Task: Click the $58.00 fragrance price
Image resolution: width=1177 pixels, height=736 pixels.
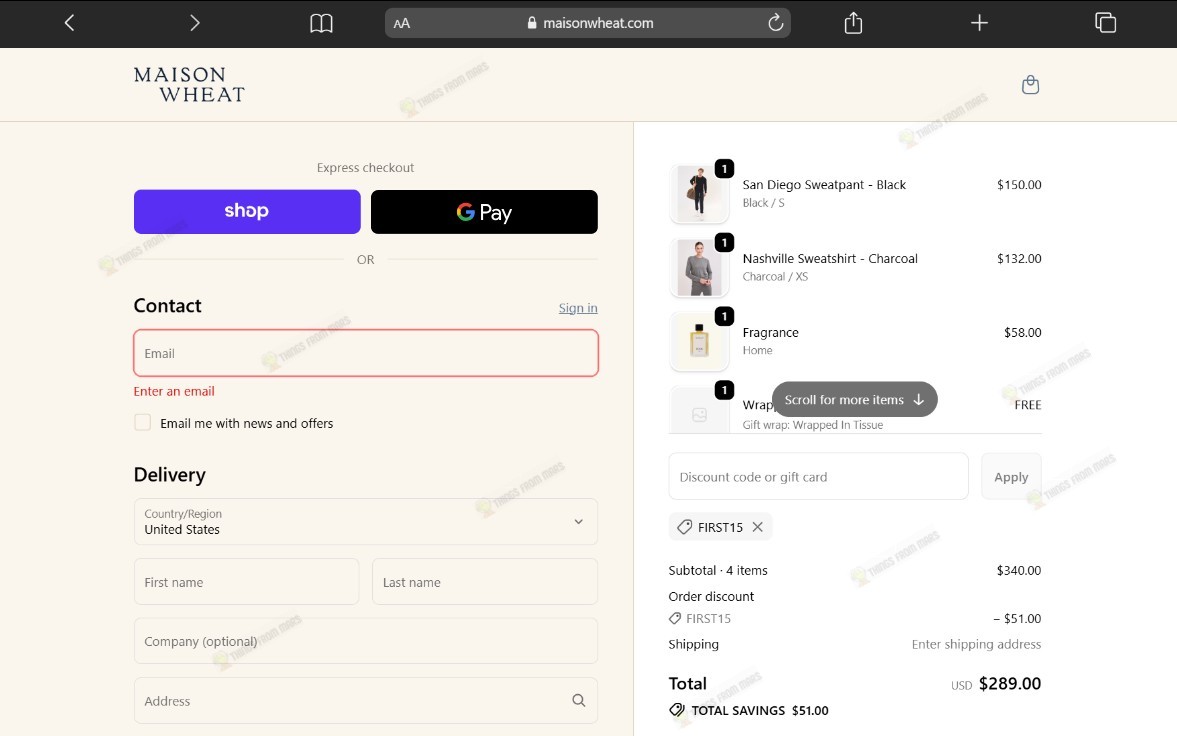Action: (x=1022, y=332)
